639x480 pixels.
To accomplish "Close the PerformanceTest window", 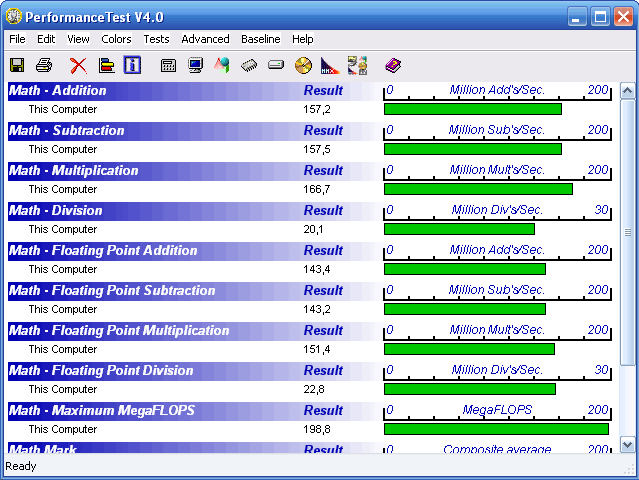I will (x=624, y=17).
